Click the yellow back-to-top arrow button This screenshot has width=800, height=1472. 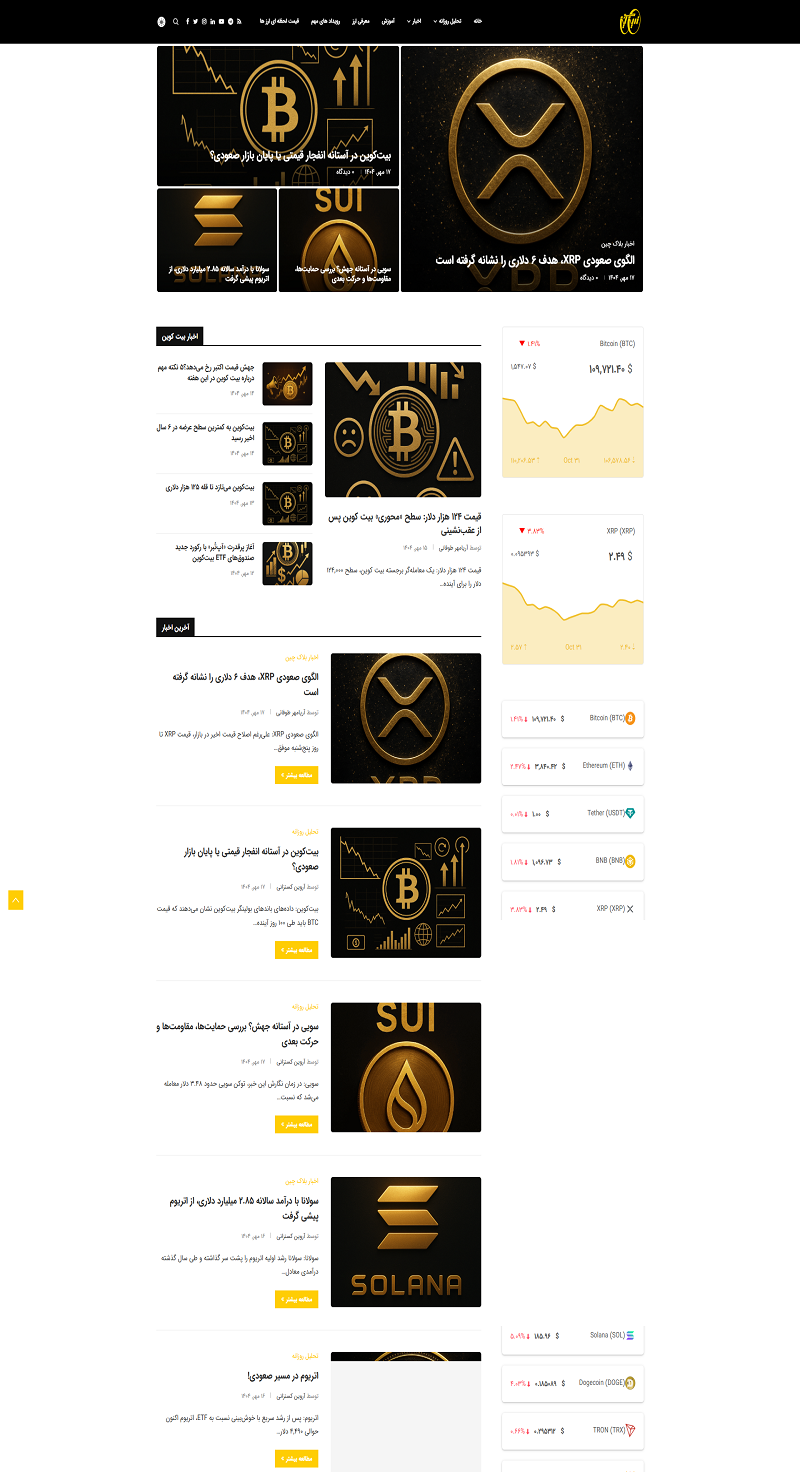click(15, 900)
